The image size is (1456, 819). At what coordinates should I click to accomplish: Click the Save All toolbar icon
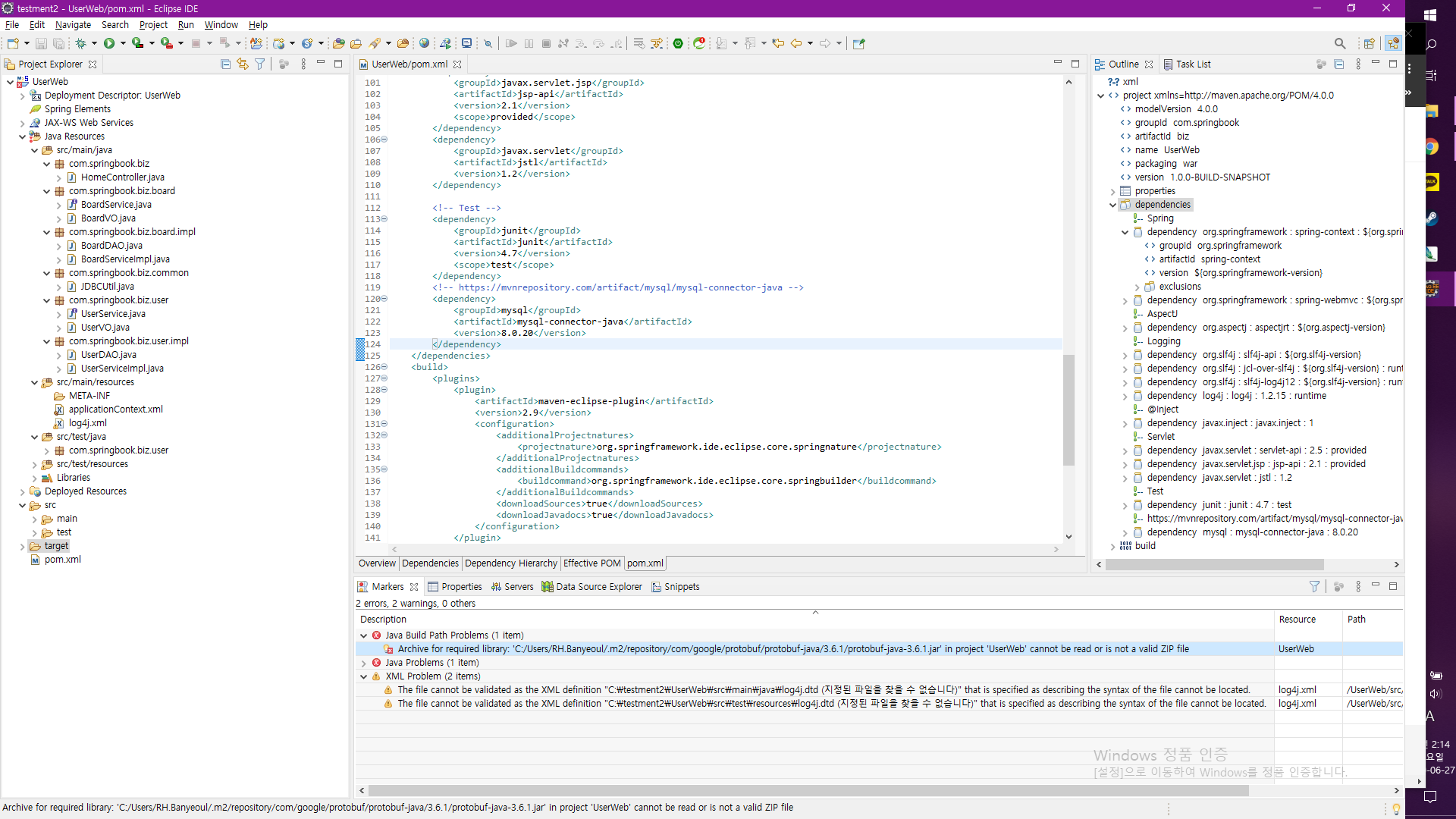[x=58, y=43]
